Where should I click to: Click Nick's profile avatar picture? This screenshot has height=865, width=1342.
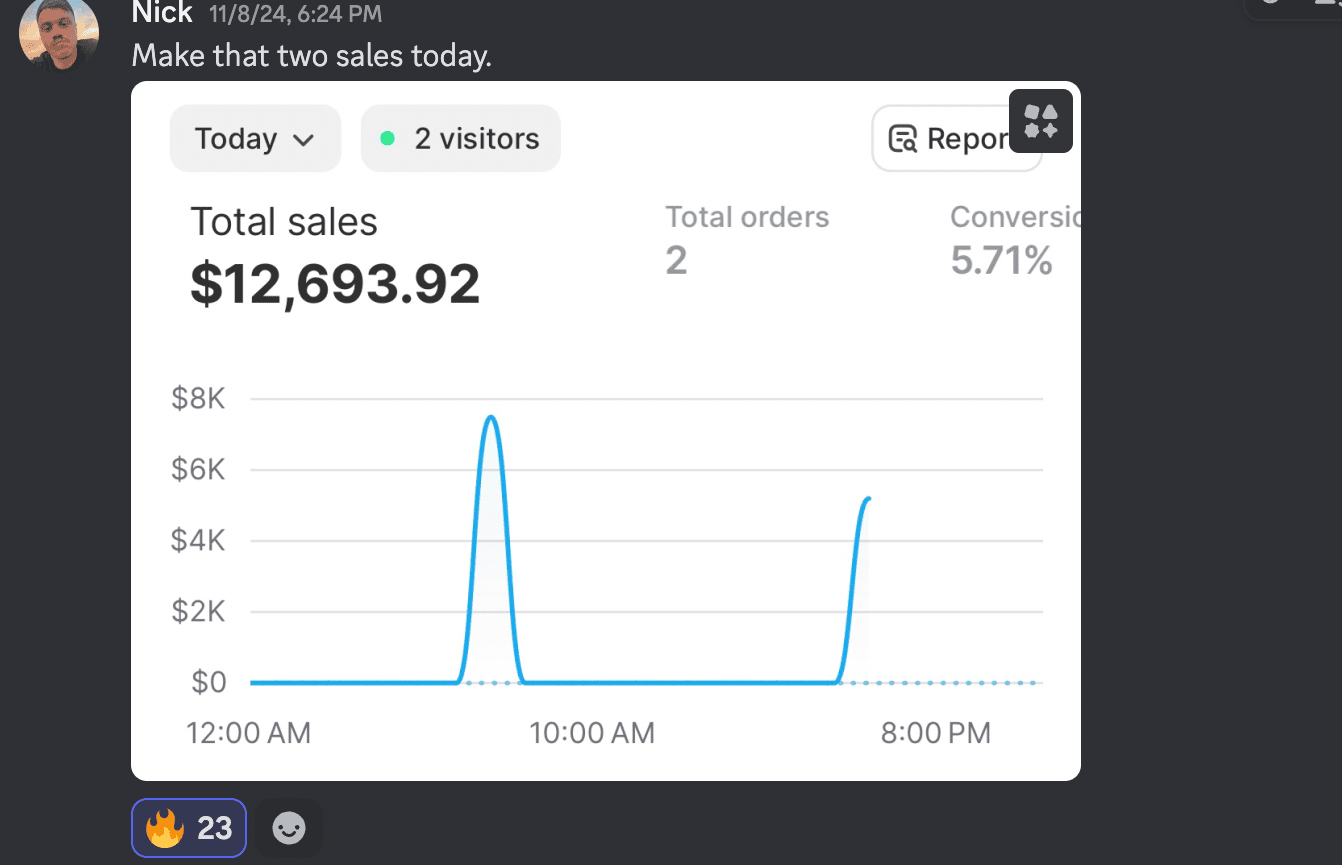[x=59, y=32]
